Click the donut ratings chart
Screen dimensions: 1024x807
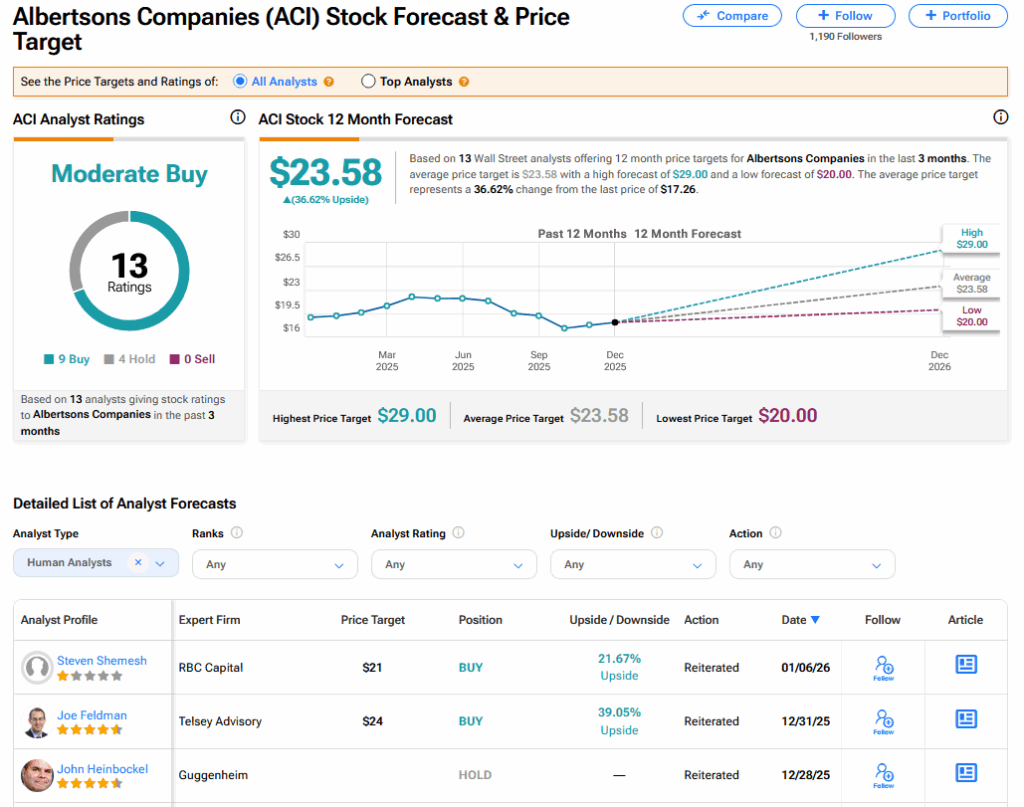point(129,270)
